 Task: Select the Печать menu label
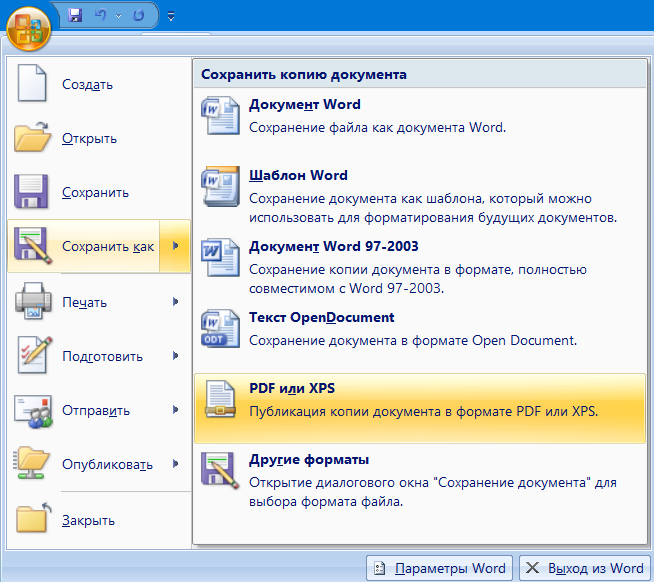click(x=84, y=302)
